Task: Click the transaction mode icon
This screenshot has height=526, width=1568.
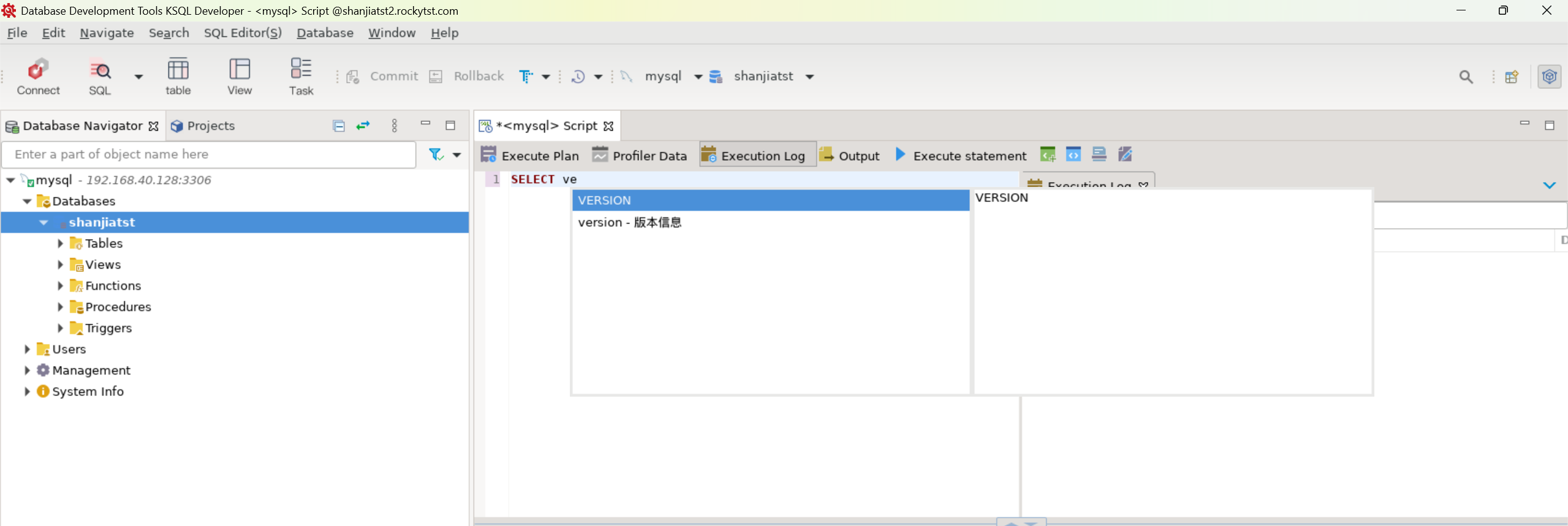Action: [526, 76]
